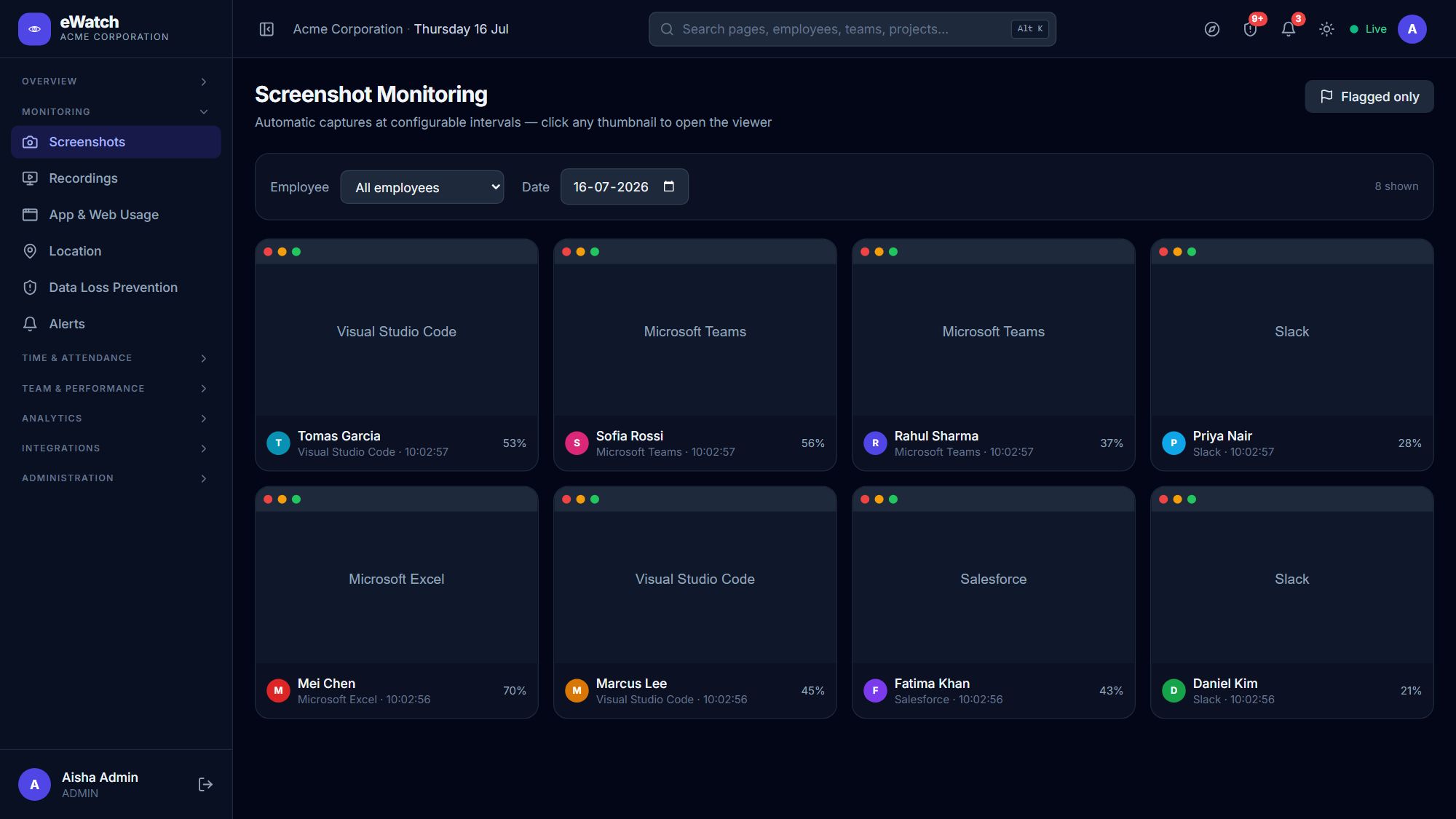Open the Screenshots page
The image size is (1456, 819).
(x=116, y=142)
